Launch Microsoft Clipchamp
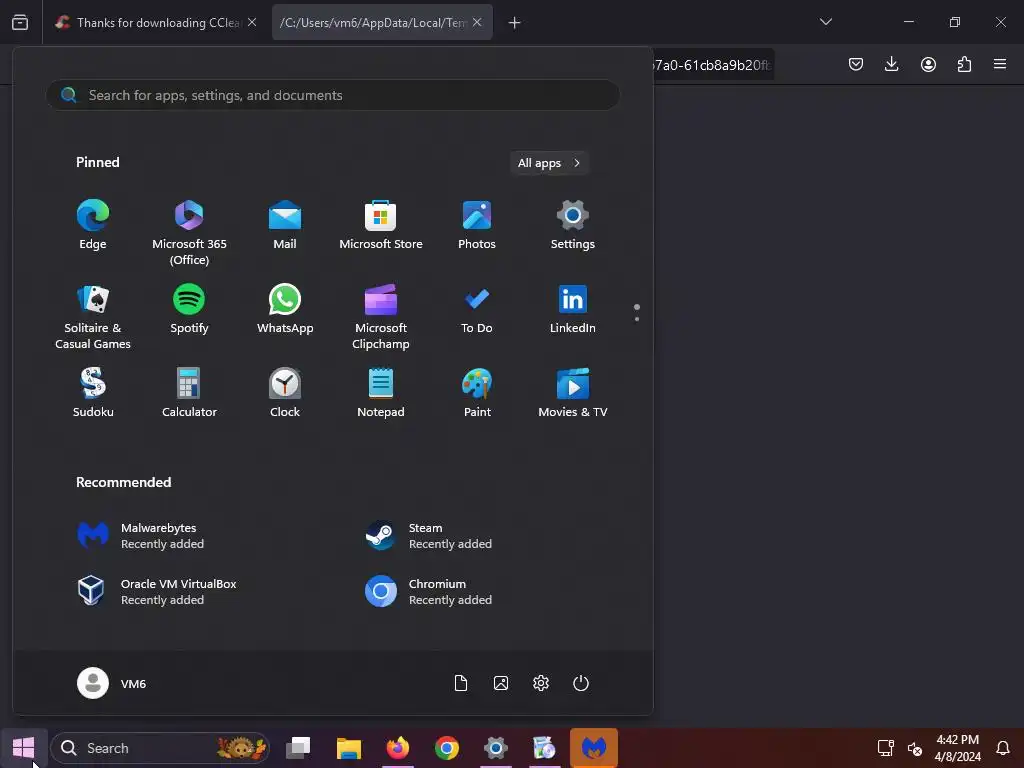This screenshot has height=768, width=1024. (381, 317)
